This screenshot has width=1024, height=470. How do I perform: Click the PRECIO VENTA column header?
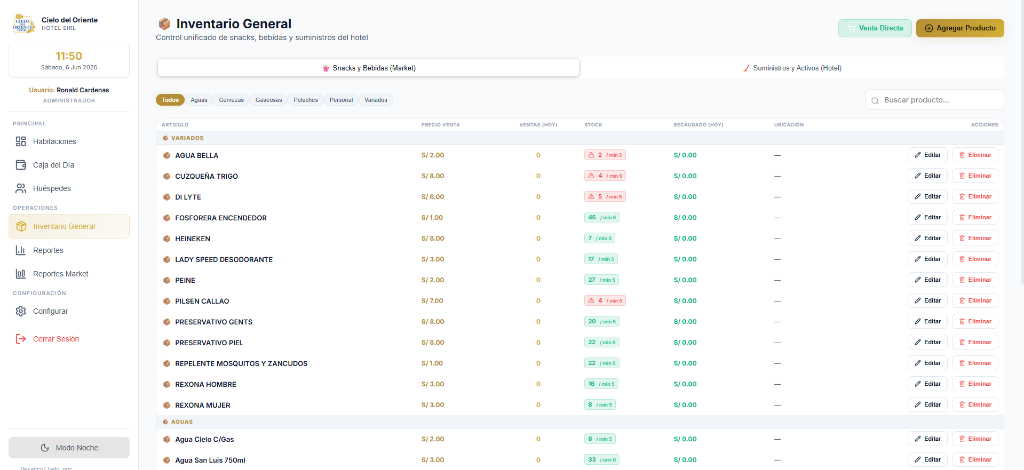(441, 125)
